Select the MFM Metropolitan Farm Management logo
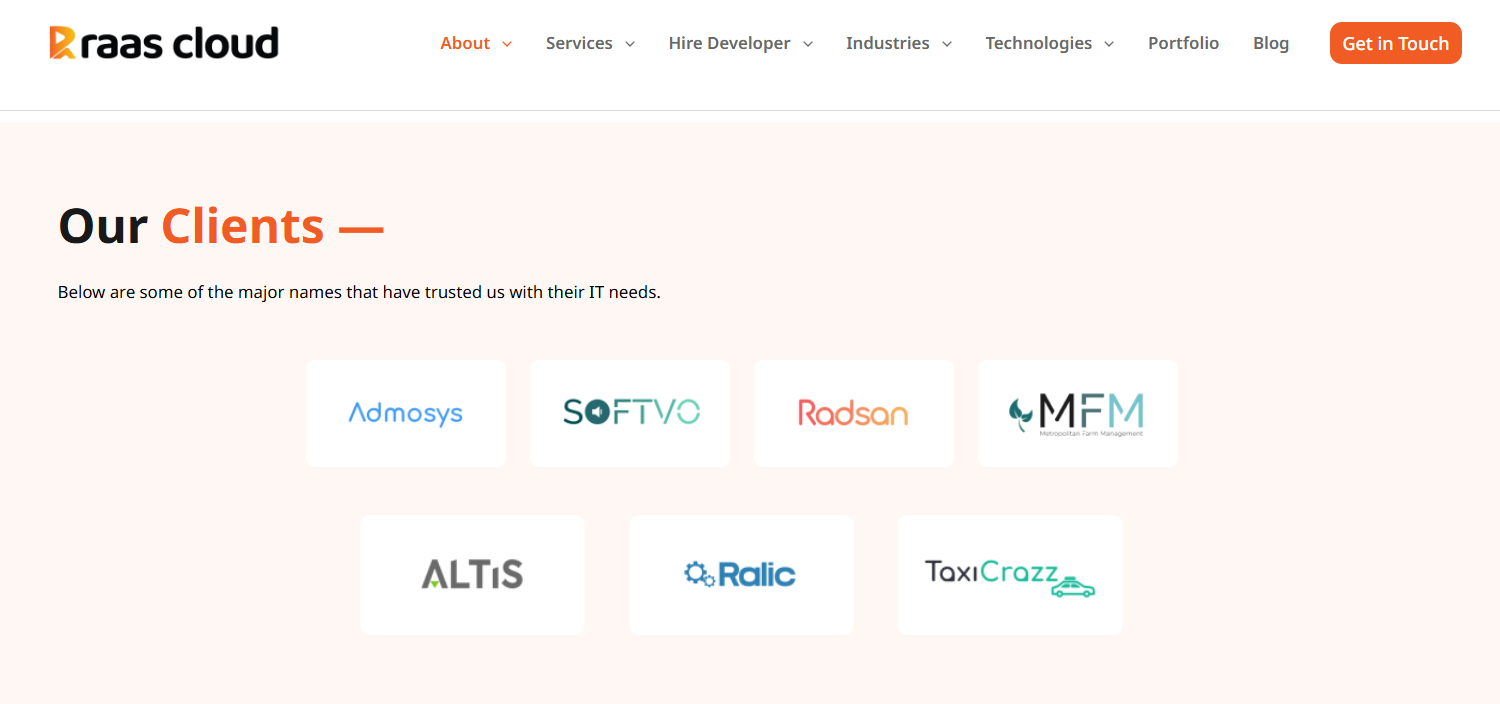 click(x=1078, y=413)
